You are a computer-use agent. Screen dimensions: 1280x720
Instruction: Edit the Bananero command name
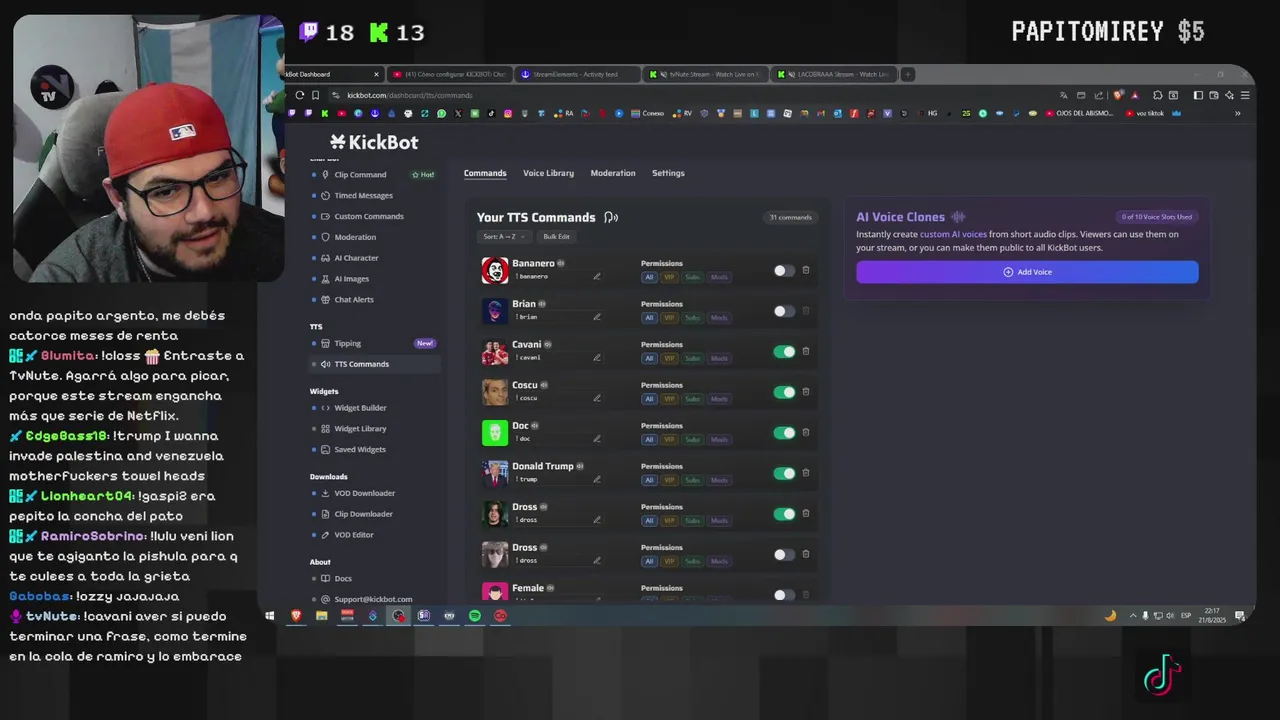click(x=597, y=277)
